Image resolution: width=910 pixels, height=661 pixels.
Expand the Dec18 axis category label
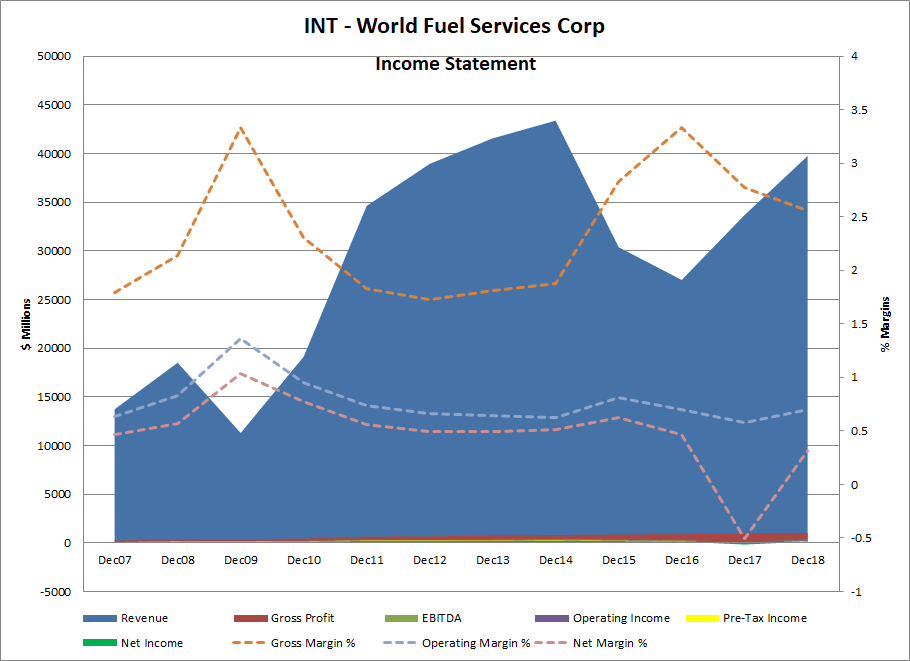click(810, 560)
